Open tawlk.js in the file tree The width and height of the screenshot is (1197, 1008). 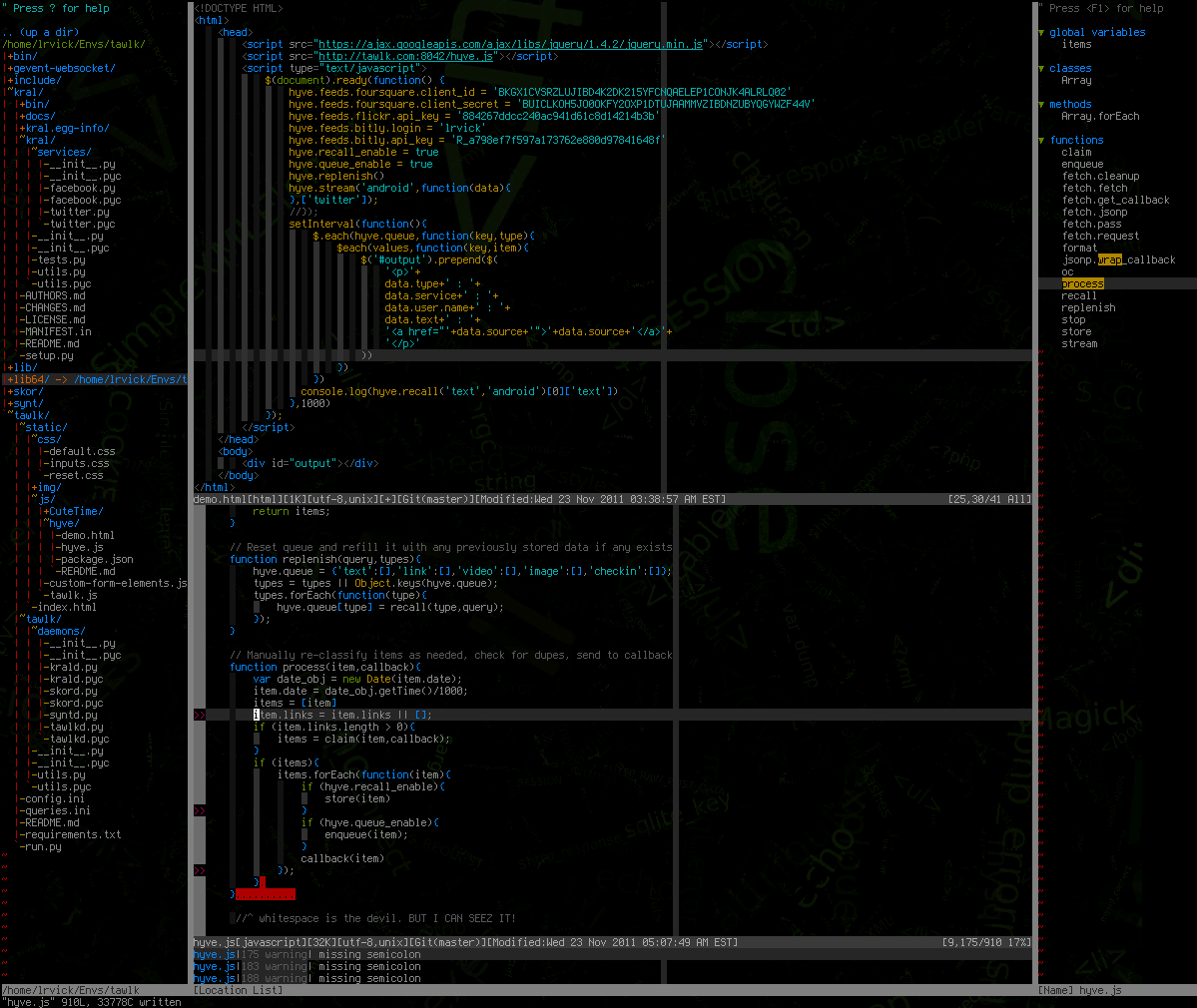(73, 595)
